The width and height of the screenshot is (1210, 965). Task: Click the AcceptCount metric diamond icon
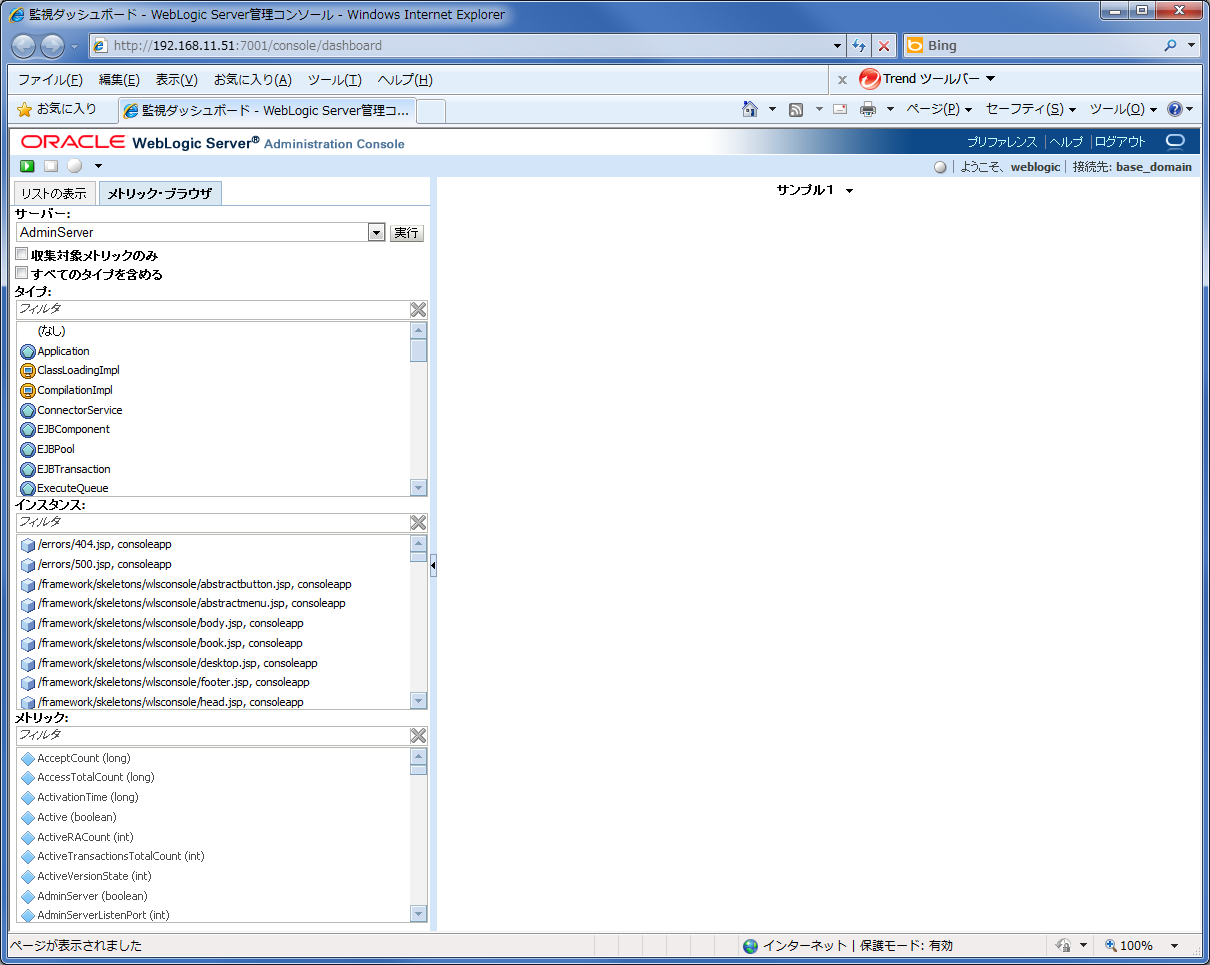[x=28, y=759]
